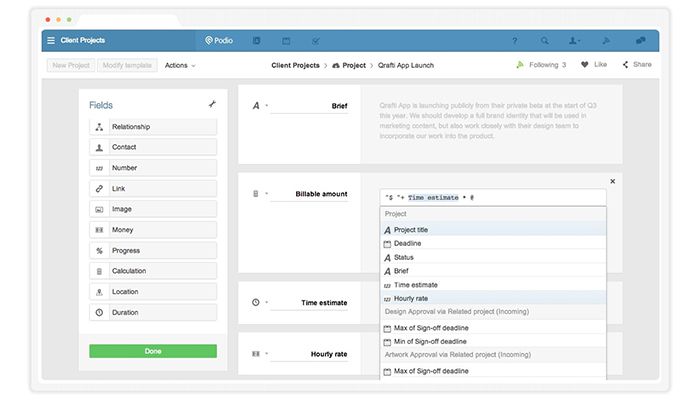700x400 pixels.
Task: Open the account profile dropdown in header
Action: point(574,41)
